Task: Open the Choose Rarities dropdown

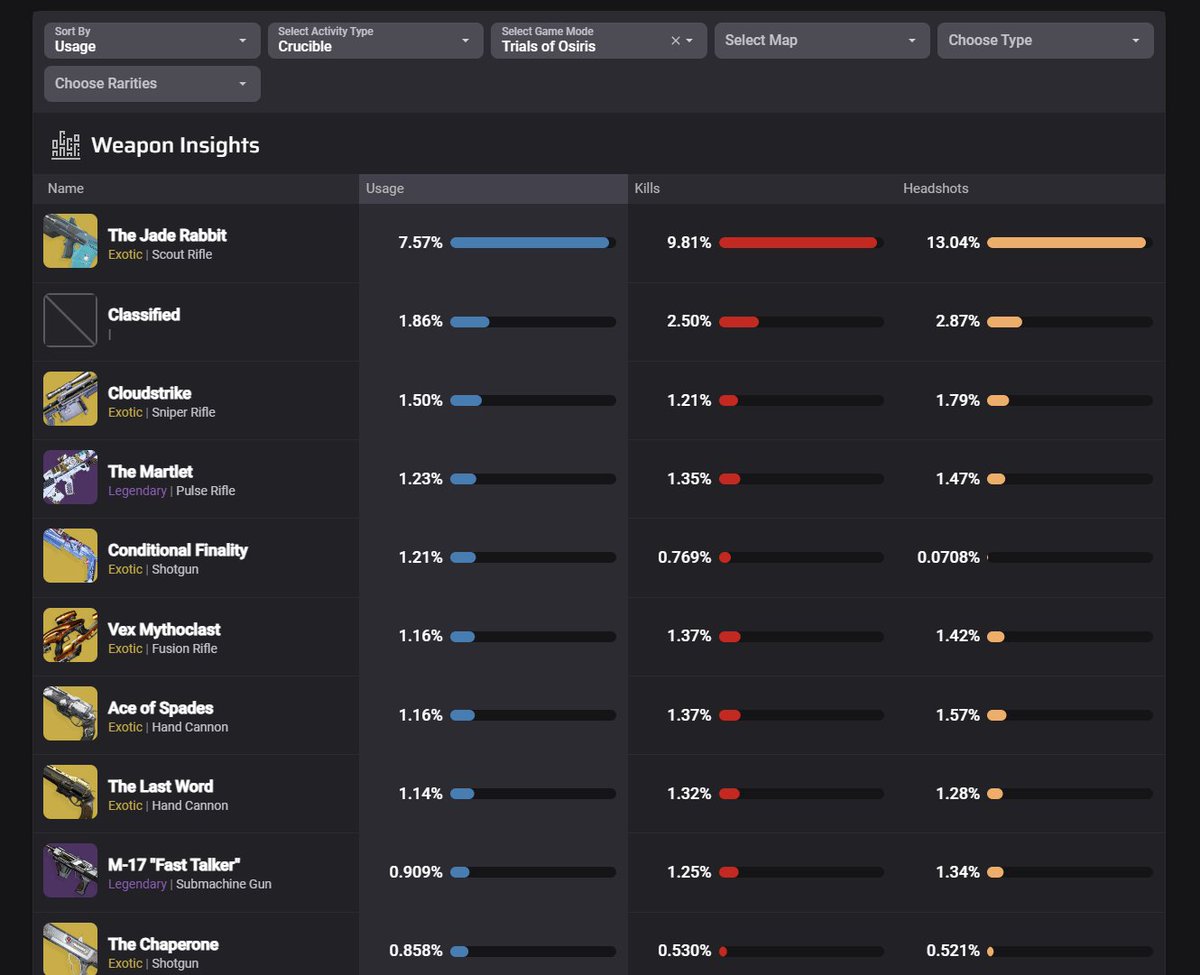Action: (x=152, y=84)
